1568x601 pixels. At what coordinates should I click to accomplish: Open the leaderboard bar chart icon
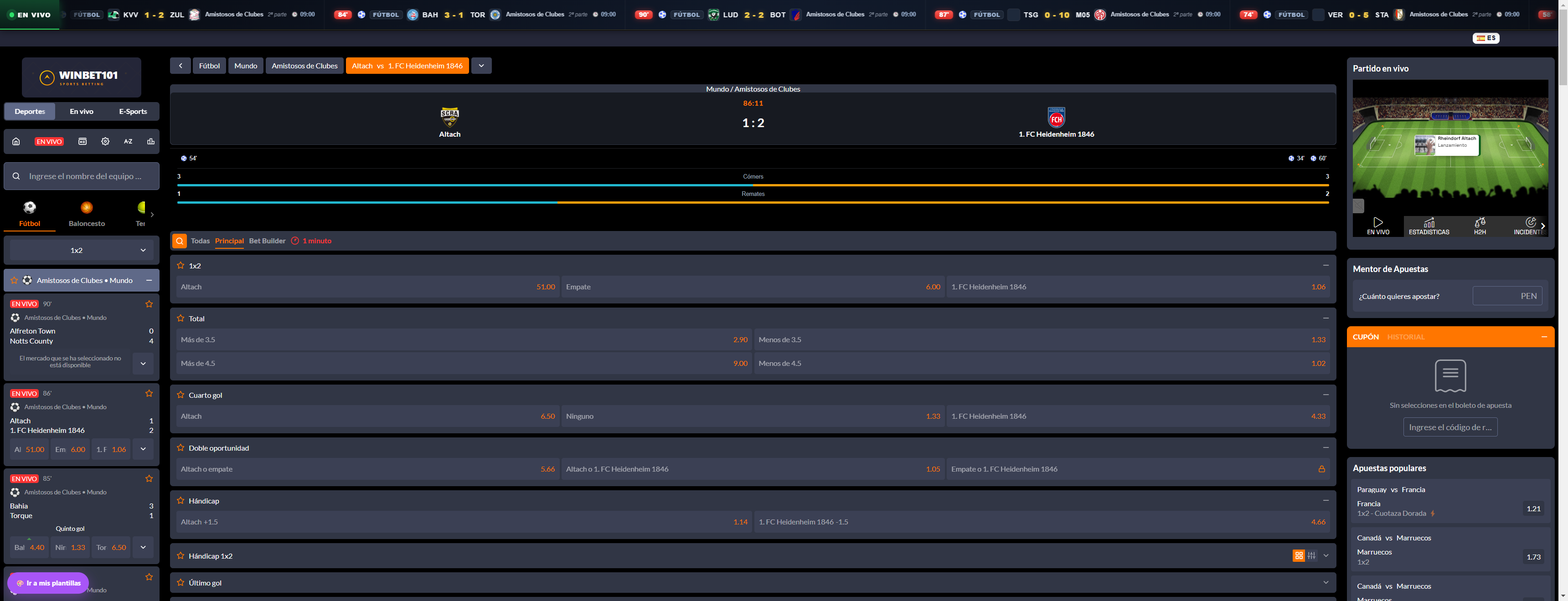(x=150, y=141)
